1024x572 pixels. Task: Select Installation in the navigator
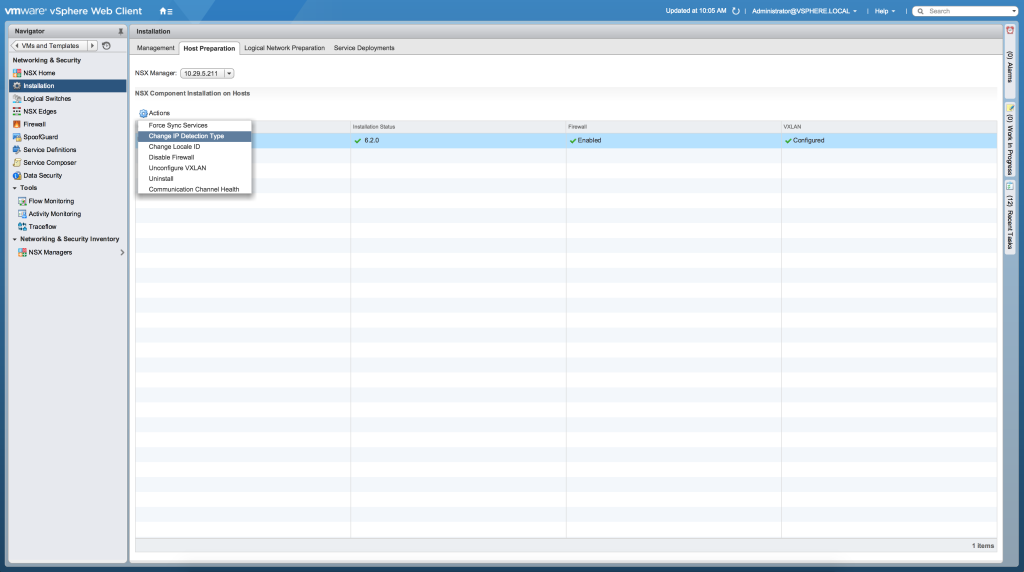click(68, 86)
